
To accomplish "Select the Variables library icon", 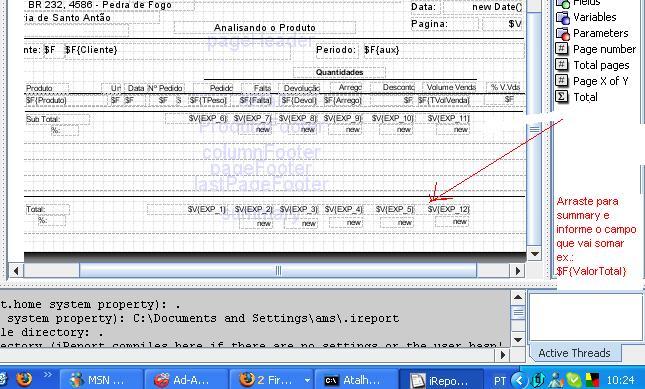I will [x=562, y=18].
